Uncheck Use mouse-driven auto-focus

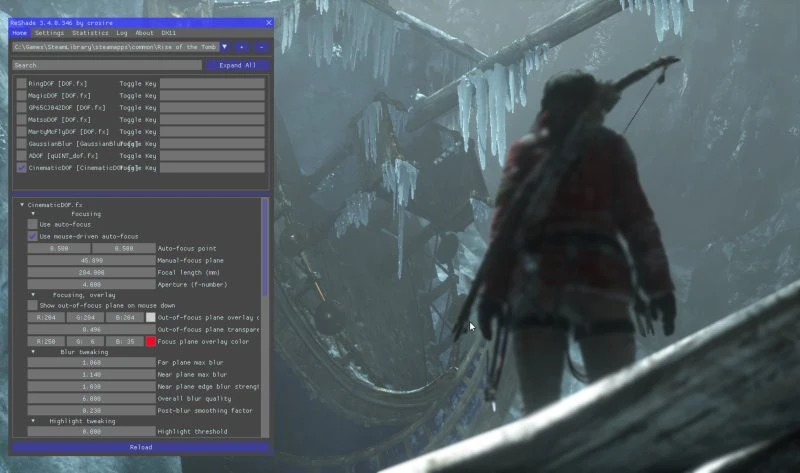click(x=33, y=236)
